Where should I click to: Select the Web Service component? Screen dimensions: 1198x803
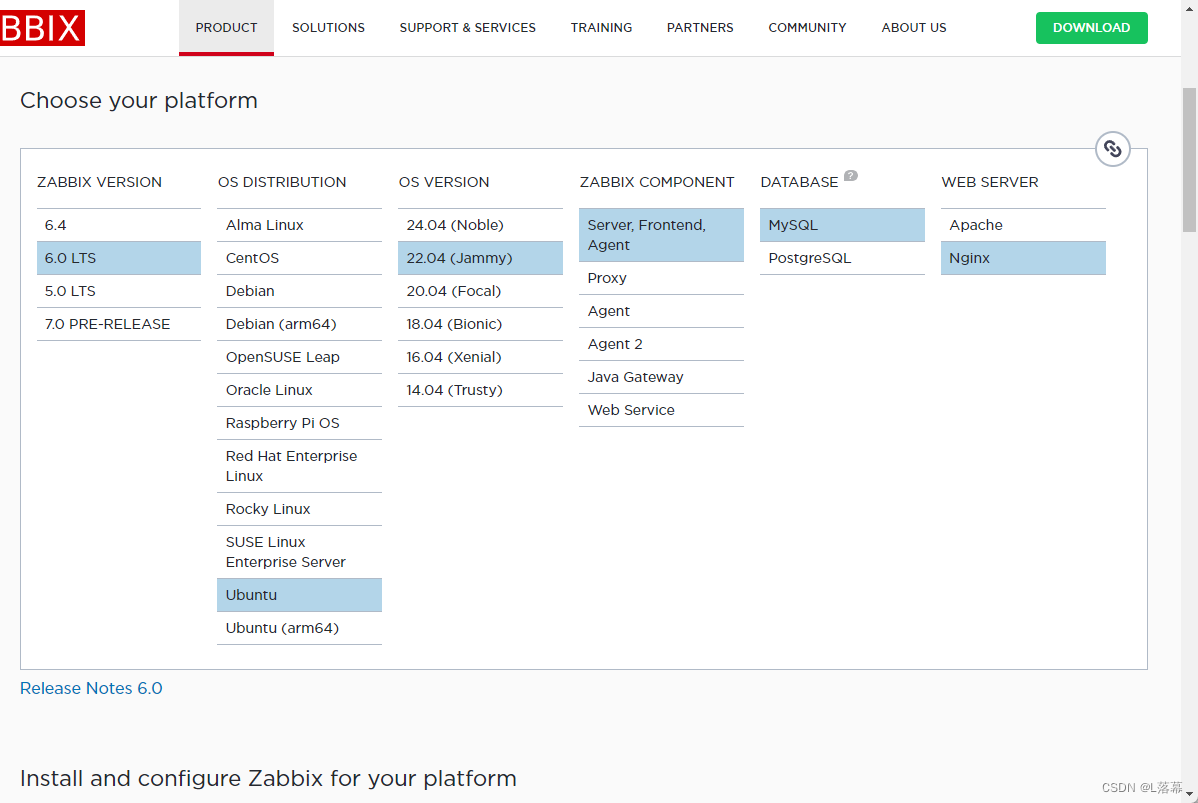(x=662, y=410)
